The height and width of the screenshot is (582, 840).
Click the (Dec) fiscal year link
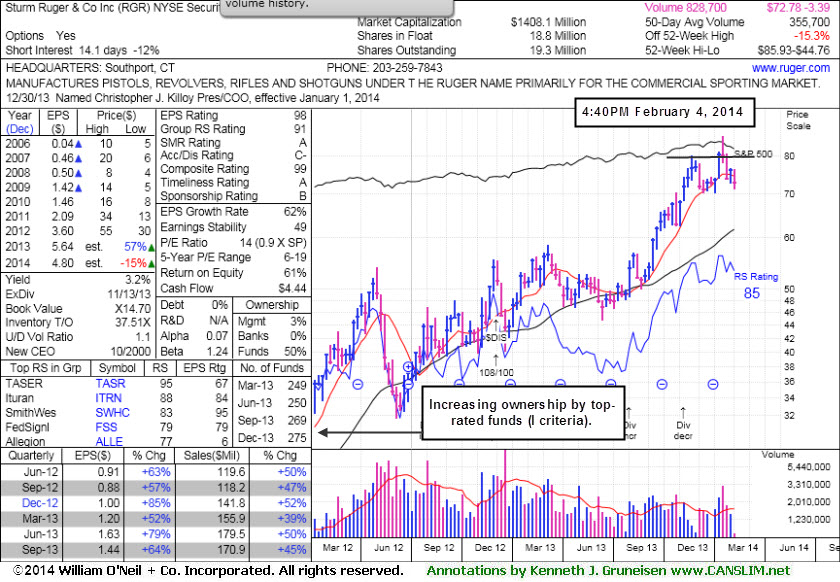click(x=20, y=129)
